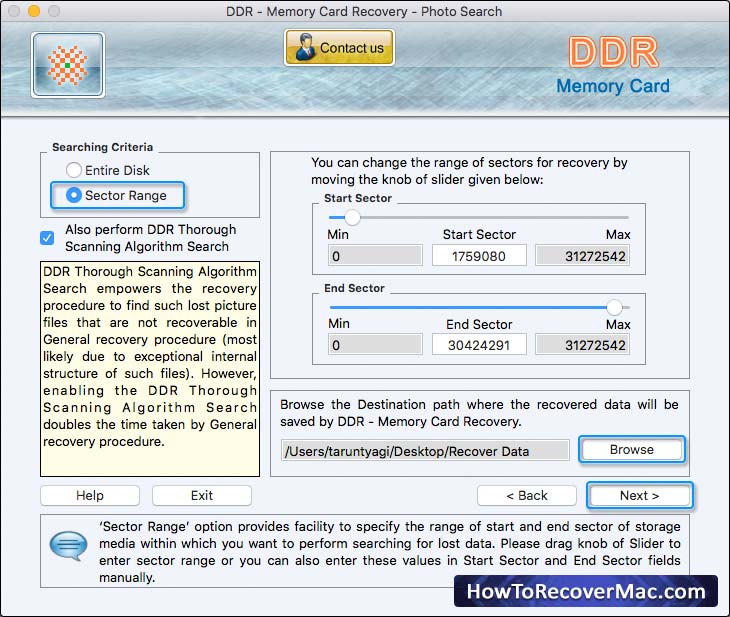Click the Start Sector Min field
Screen dimensions: 730x617
[375, 256]
